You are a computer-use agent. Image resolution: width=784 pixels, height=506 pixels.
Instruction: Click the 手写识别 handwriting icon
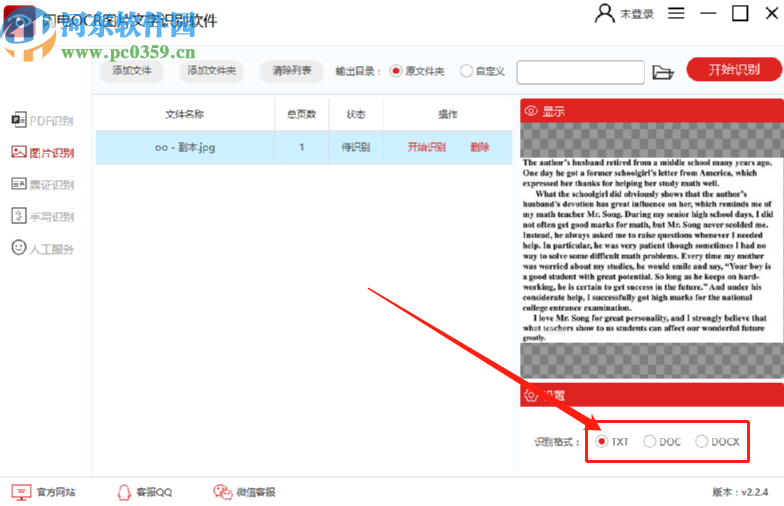tap(19, 216)
